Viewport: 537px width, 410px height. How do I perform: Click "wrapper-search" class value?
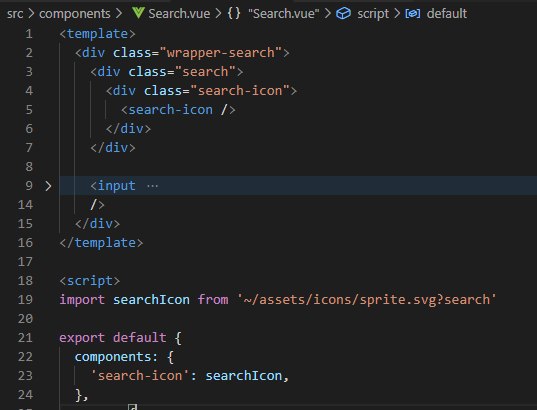(221, 53)
